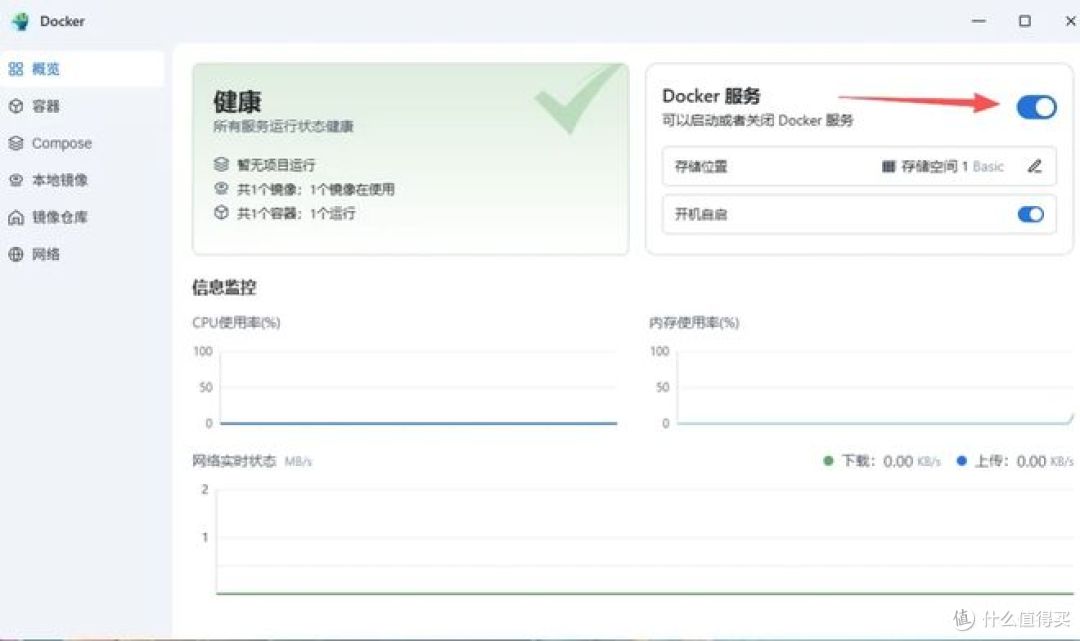Toggle the 开机自启 autostart switch
1080x641 pixels.
(1030, 214)
